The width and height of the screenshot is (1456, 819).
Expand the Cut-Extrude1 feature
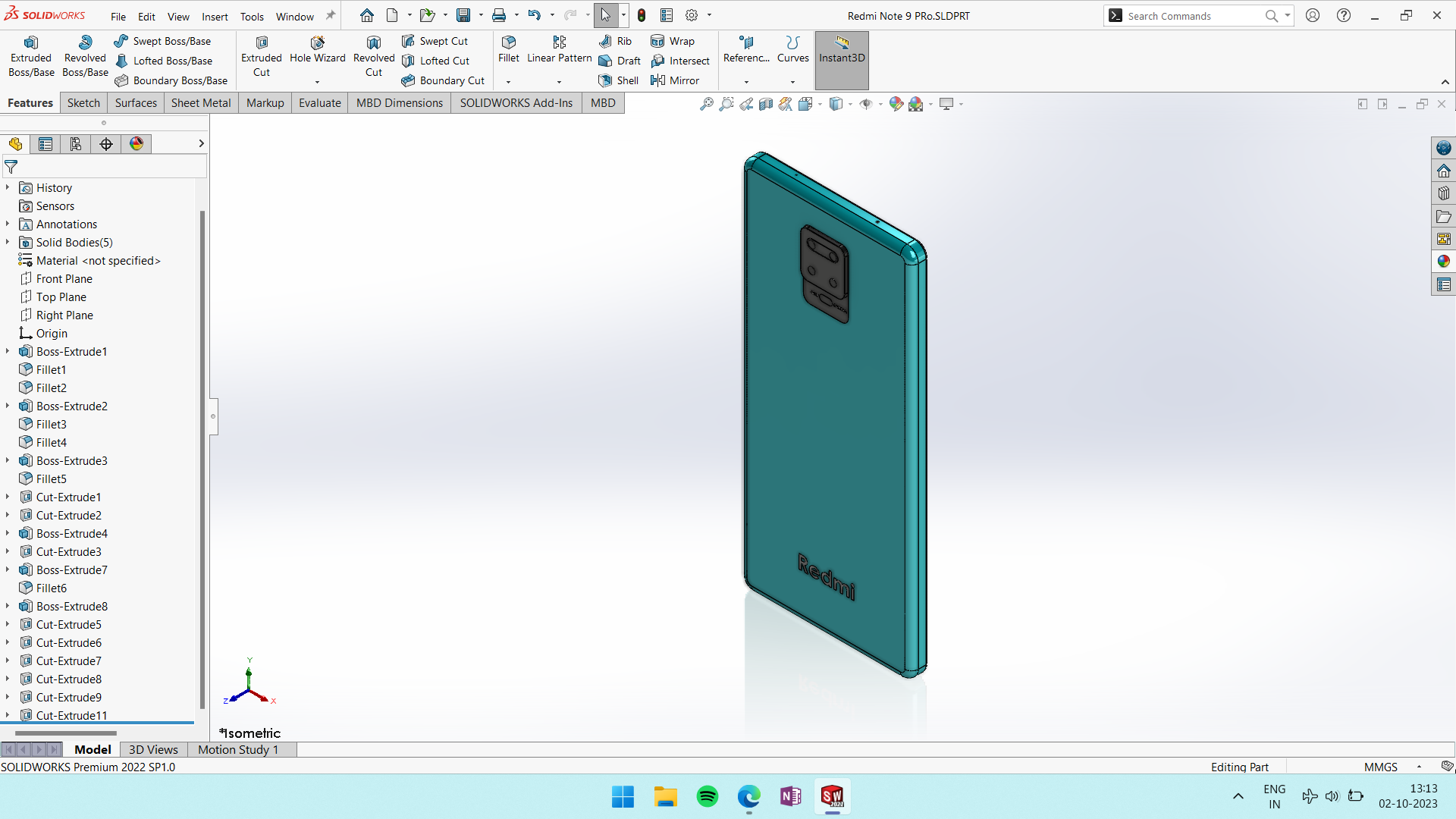(x=8, y=497)
